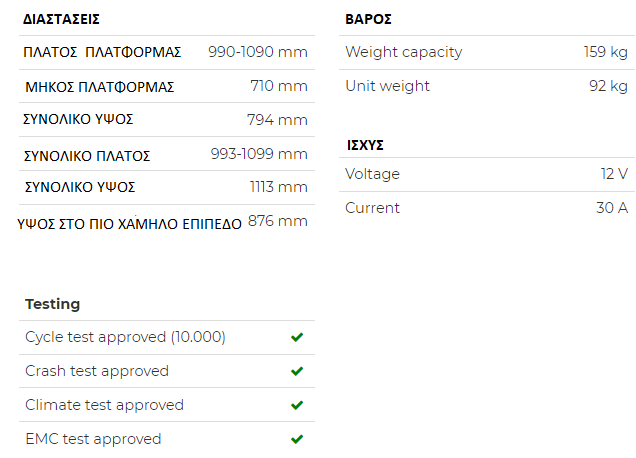Click the 993-1099 mm total width value
Image resolution: width=636 pixels, height=458 pixels.
click(259, 154)
